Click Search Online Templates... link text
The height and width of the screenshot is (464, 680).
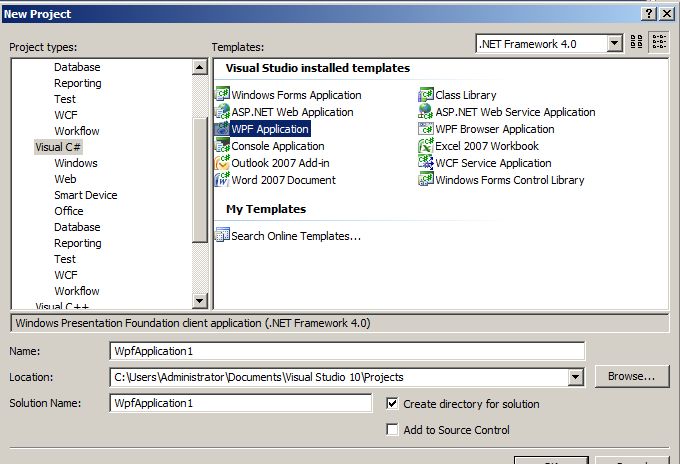click(296, 236)
